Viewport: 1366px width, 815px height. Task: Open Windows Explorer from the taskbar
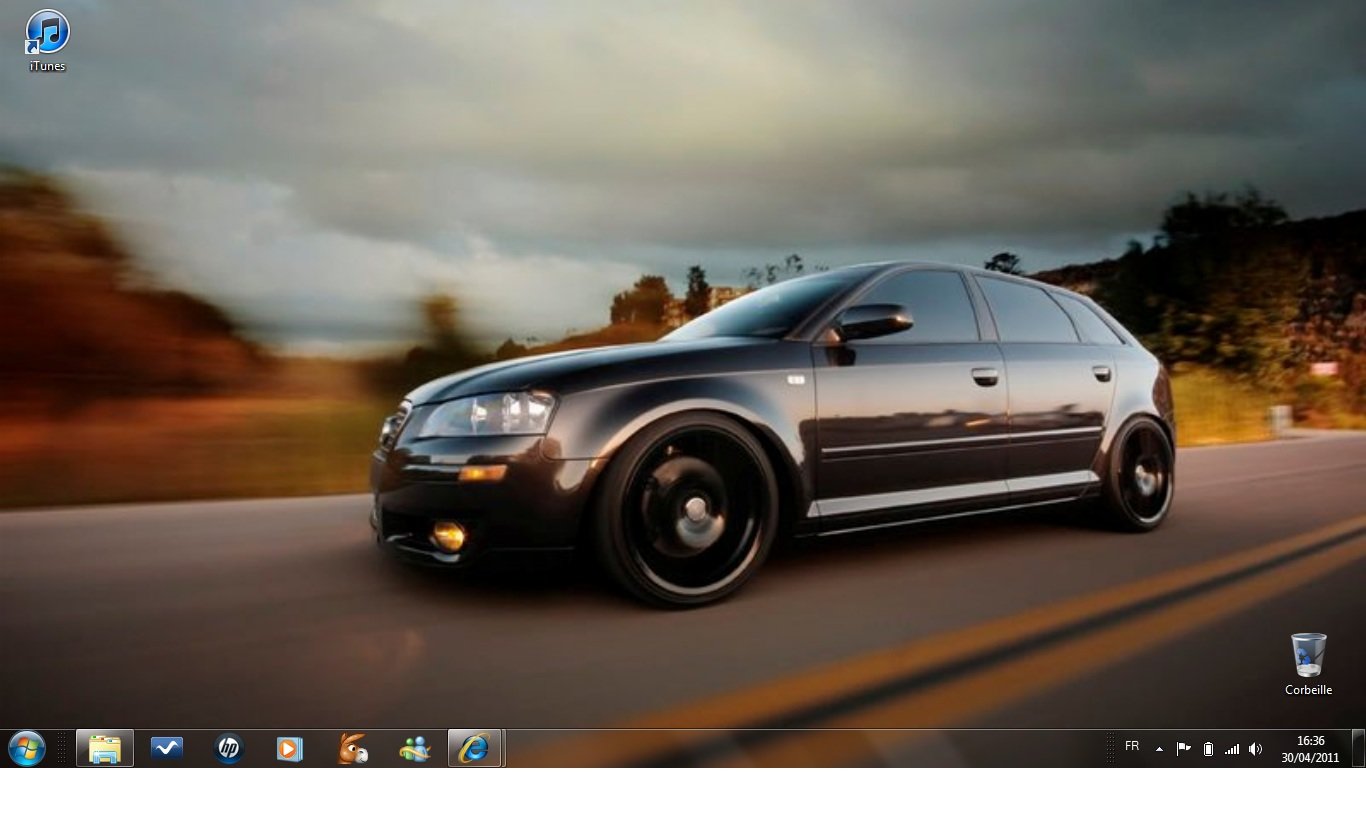tap(105, 748)
